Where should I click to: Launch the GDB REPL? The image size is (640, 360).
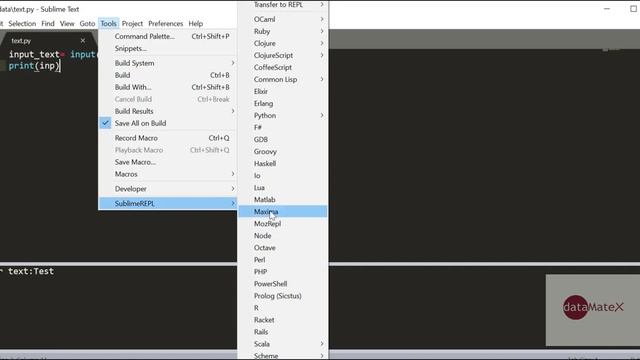[x=283, y=139]
